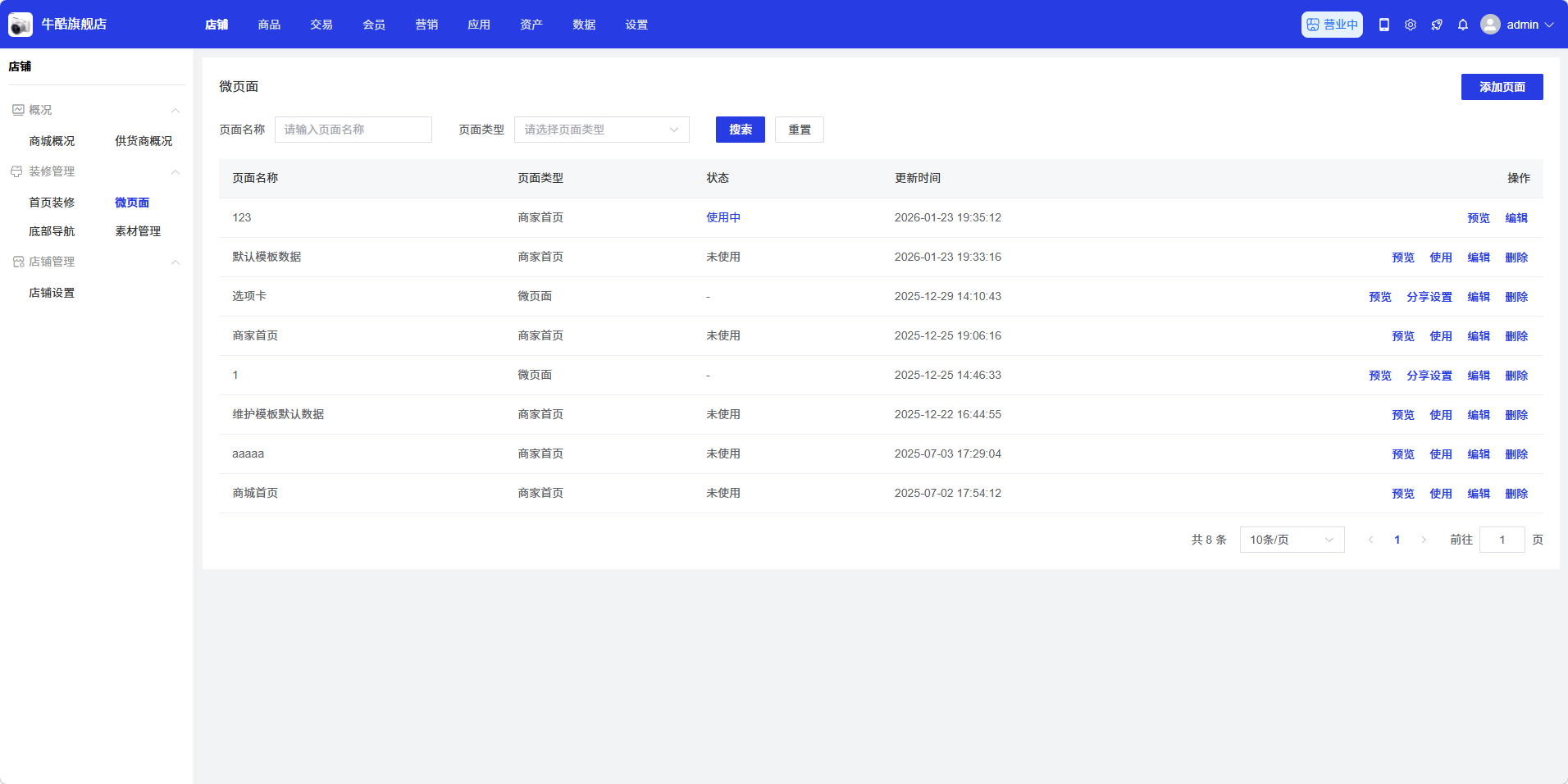Collapse the 概况 sidebar section
Viewport: 1568px width, 784px height.
(x=175, y=110)
